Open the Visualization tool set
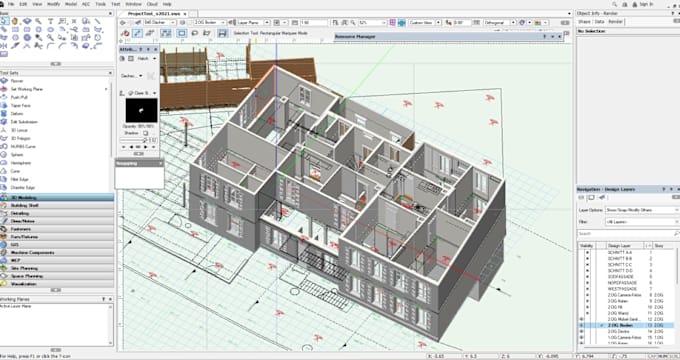The height and width of the screenshot is (360, 680). click(x=57, y=284)
